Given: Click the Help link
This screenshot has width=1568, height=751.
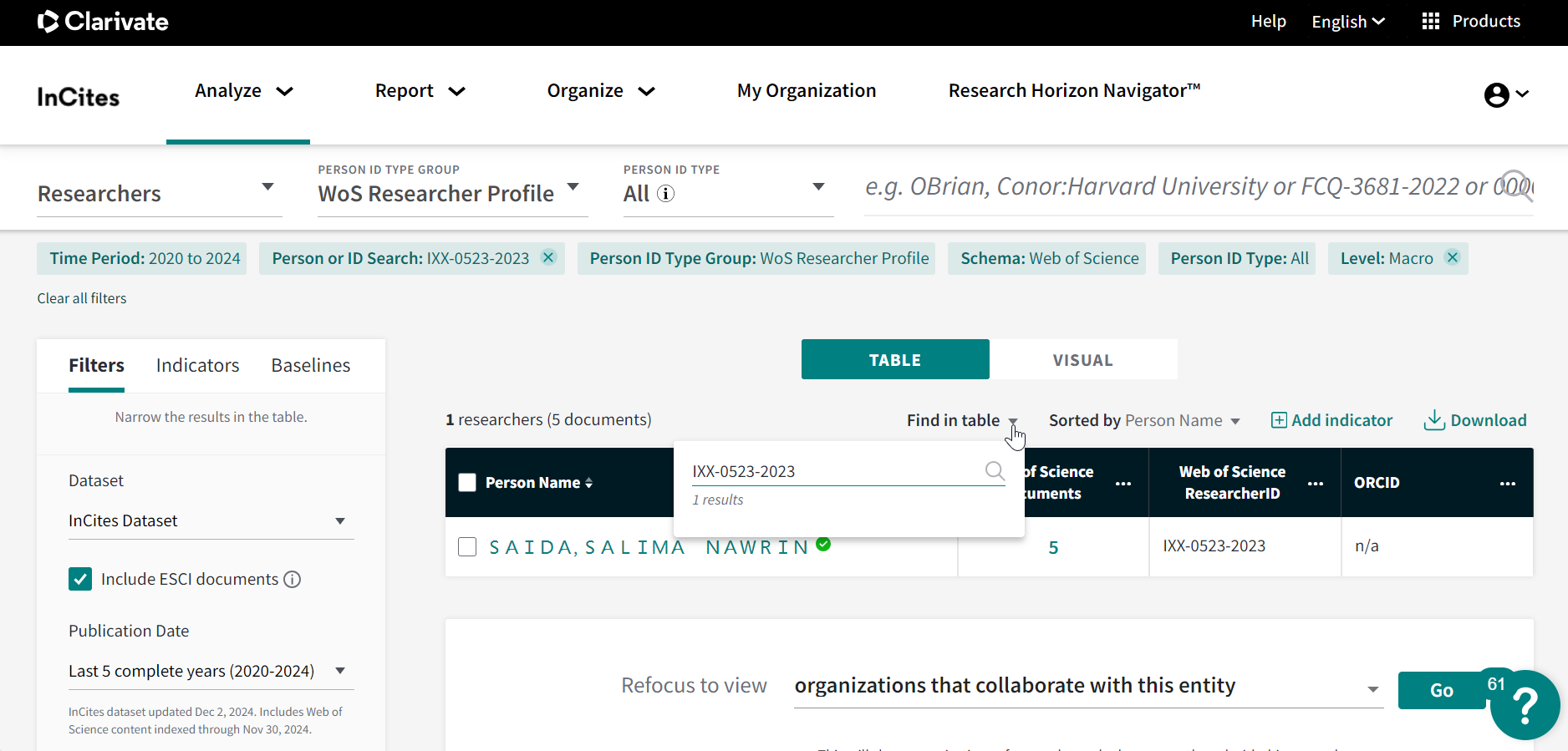Looking at the screenshot, I should 1268,22.
